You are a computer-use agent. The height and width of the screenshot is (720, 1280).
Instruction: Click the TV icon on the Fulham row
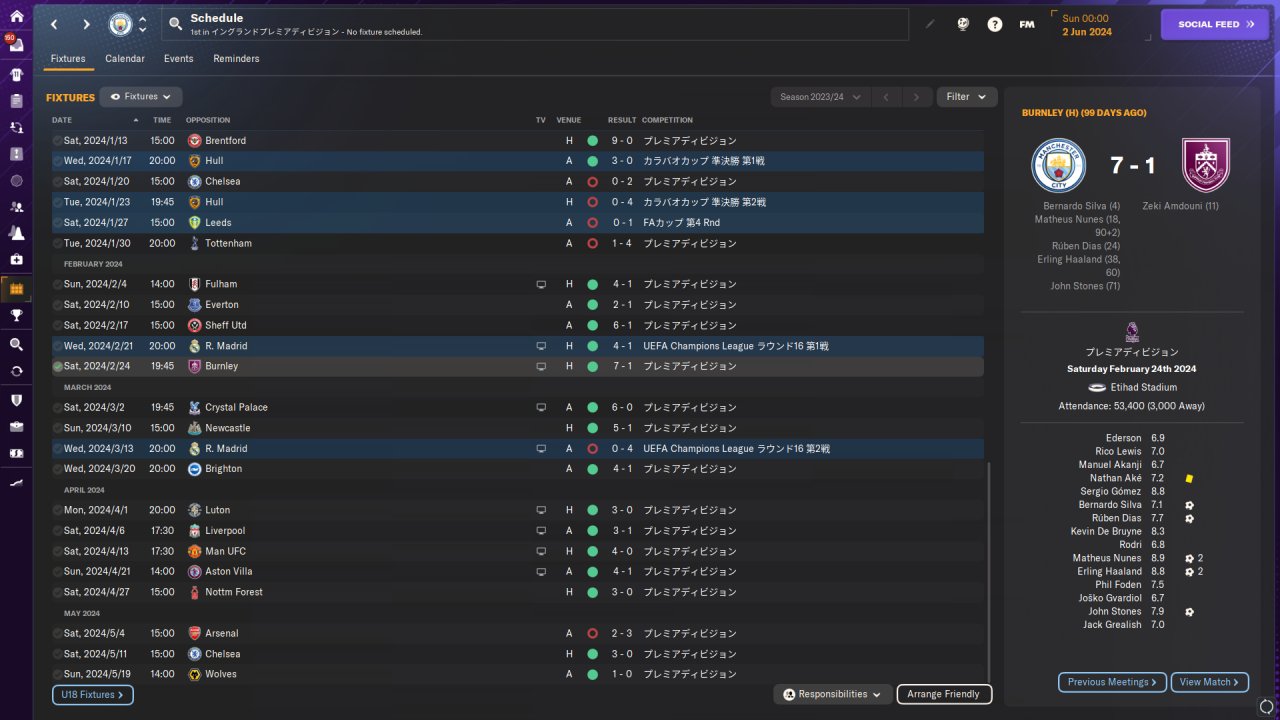tap(541, 284)
